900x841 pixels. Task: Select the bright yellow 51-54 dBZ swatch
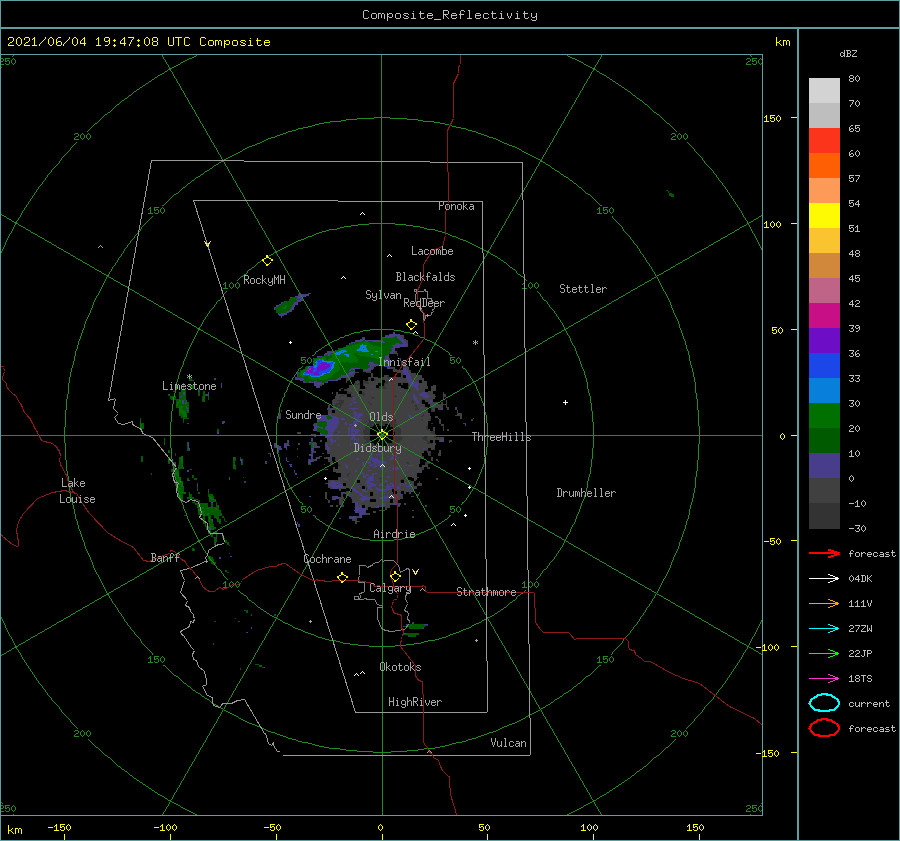click(x=824, y=216)
